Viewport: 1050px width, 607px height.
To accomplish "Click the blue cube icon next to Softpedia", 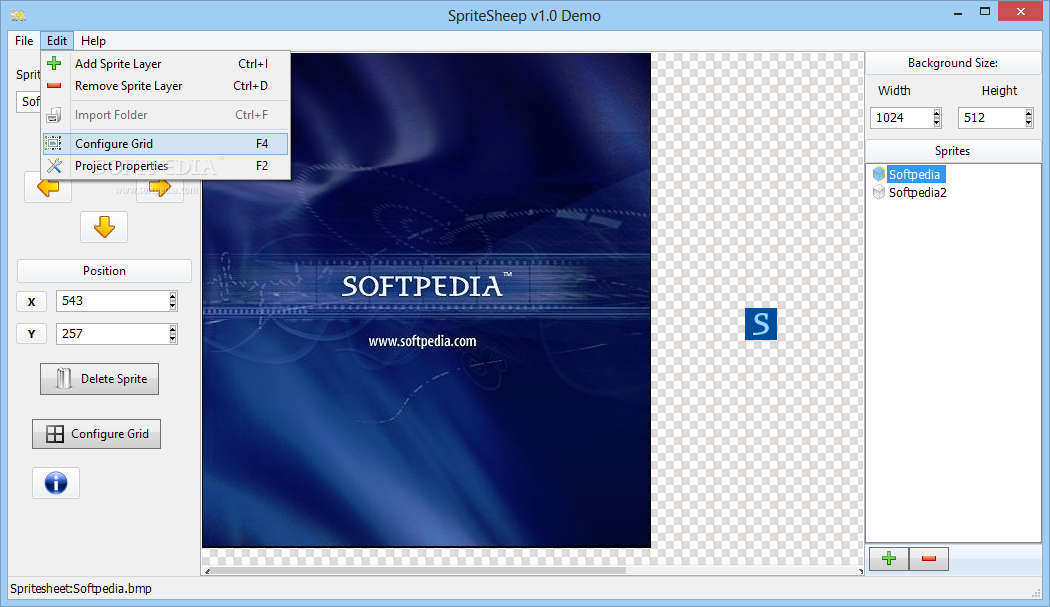I will click(879, 174).
